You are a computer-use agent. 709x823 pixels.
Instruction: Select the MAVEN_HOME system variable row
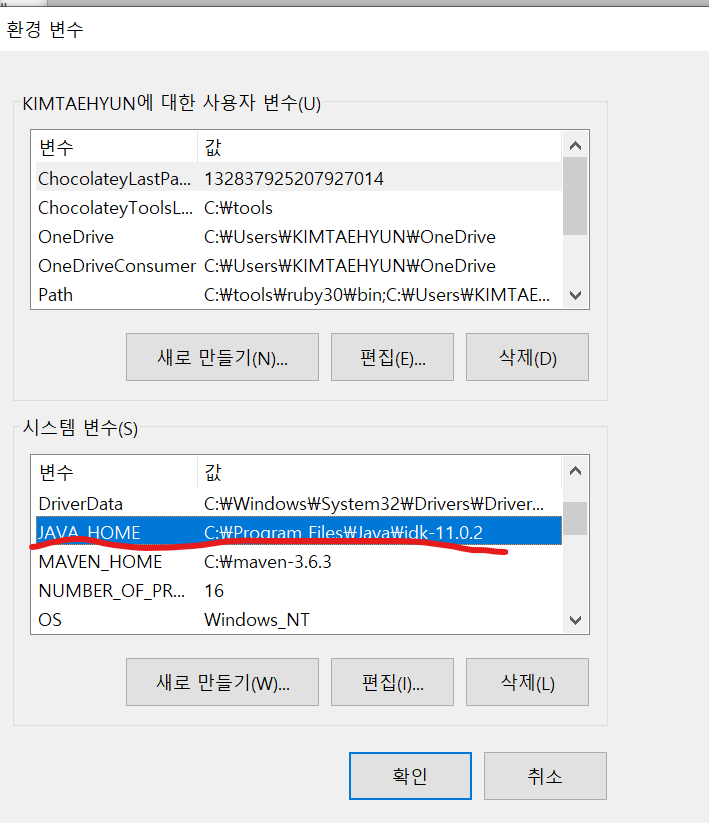[299, 562]
